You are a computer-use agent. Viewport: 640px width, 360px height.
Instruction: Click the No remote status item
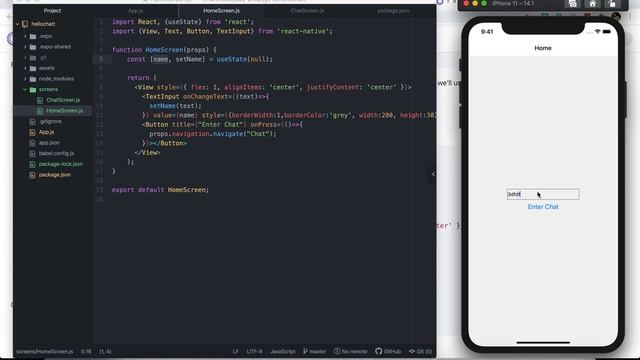(350, 351)
